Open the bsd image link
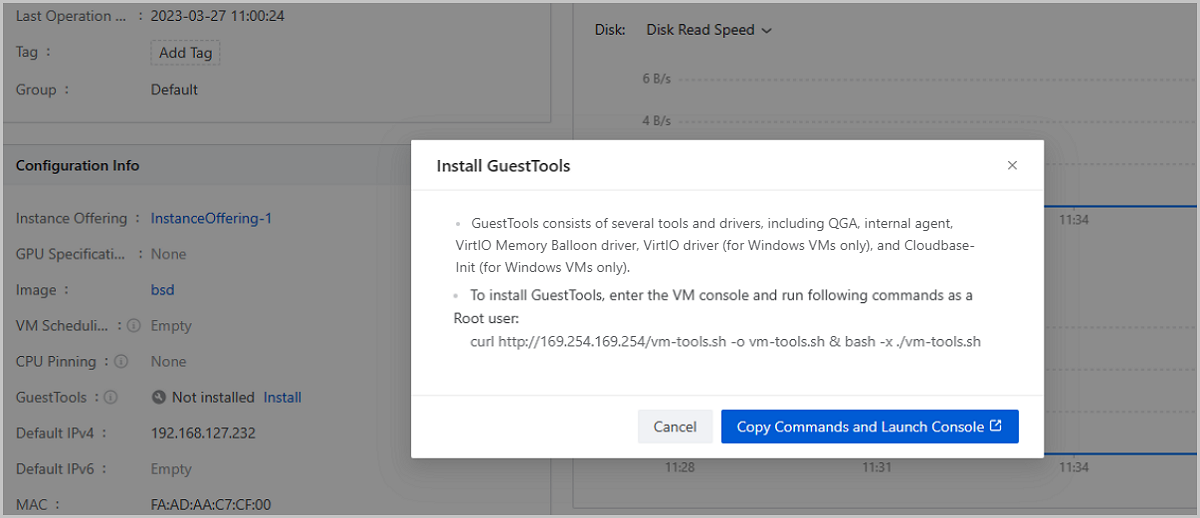 tap(163, 290)
